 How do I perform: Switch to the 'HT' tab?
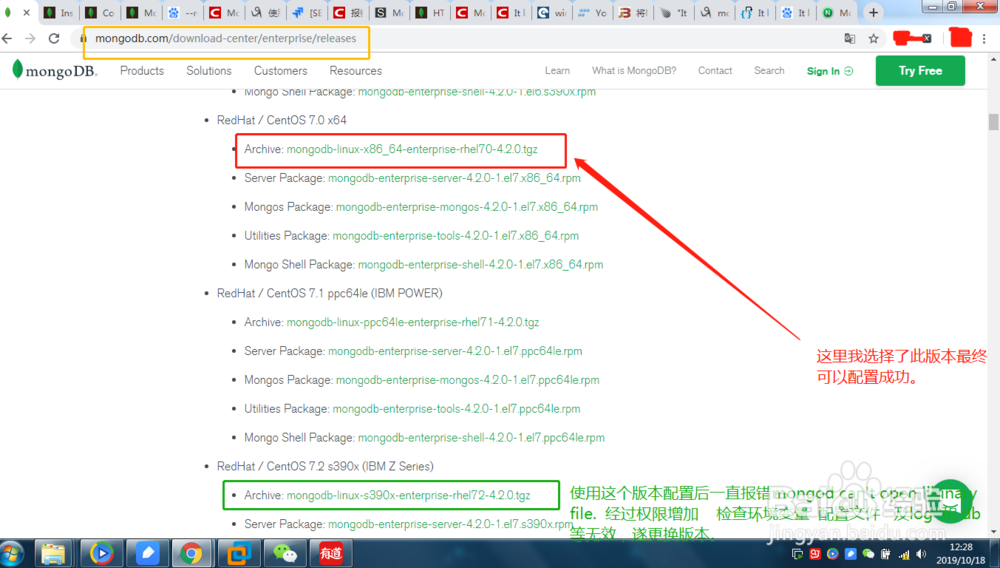pyautogui.click(x=430, y=12)
